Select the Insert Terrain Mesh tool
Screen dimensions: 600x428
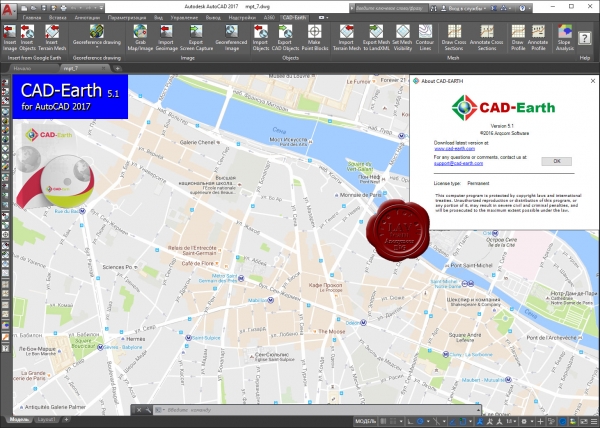point(52,37)
